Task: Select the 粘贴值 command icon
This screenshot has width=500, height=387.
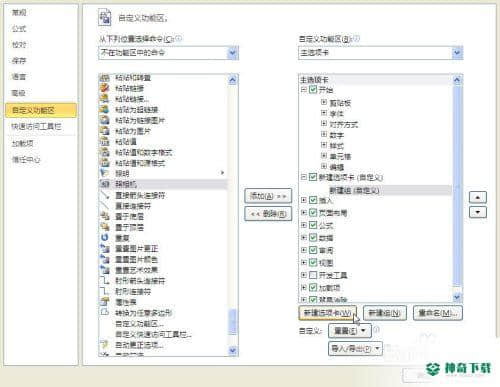Action: [x=105, y=142]
